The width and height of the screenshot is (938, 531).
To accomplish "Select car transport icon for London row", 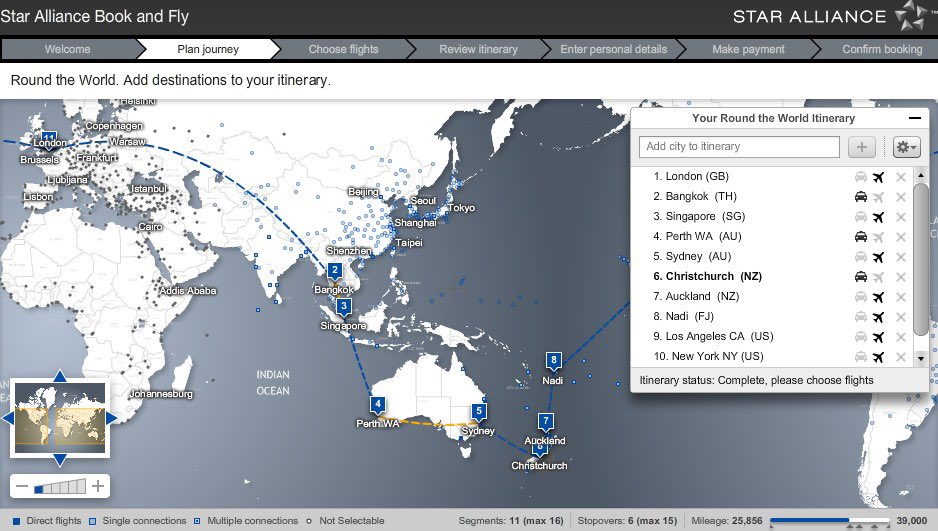I will tap(861, 177).
